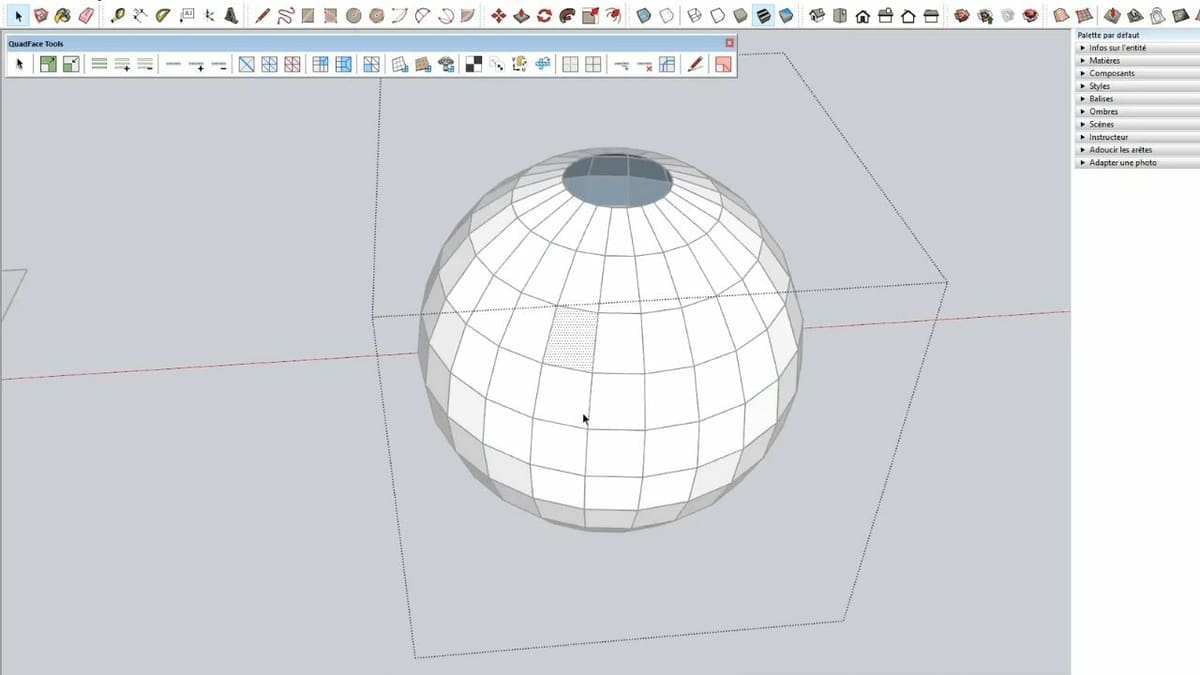Switch to Front view black house icon
1200x675 pixels.
point(862,17)
